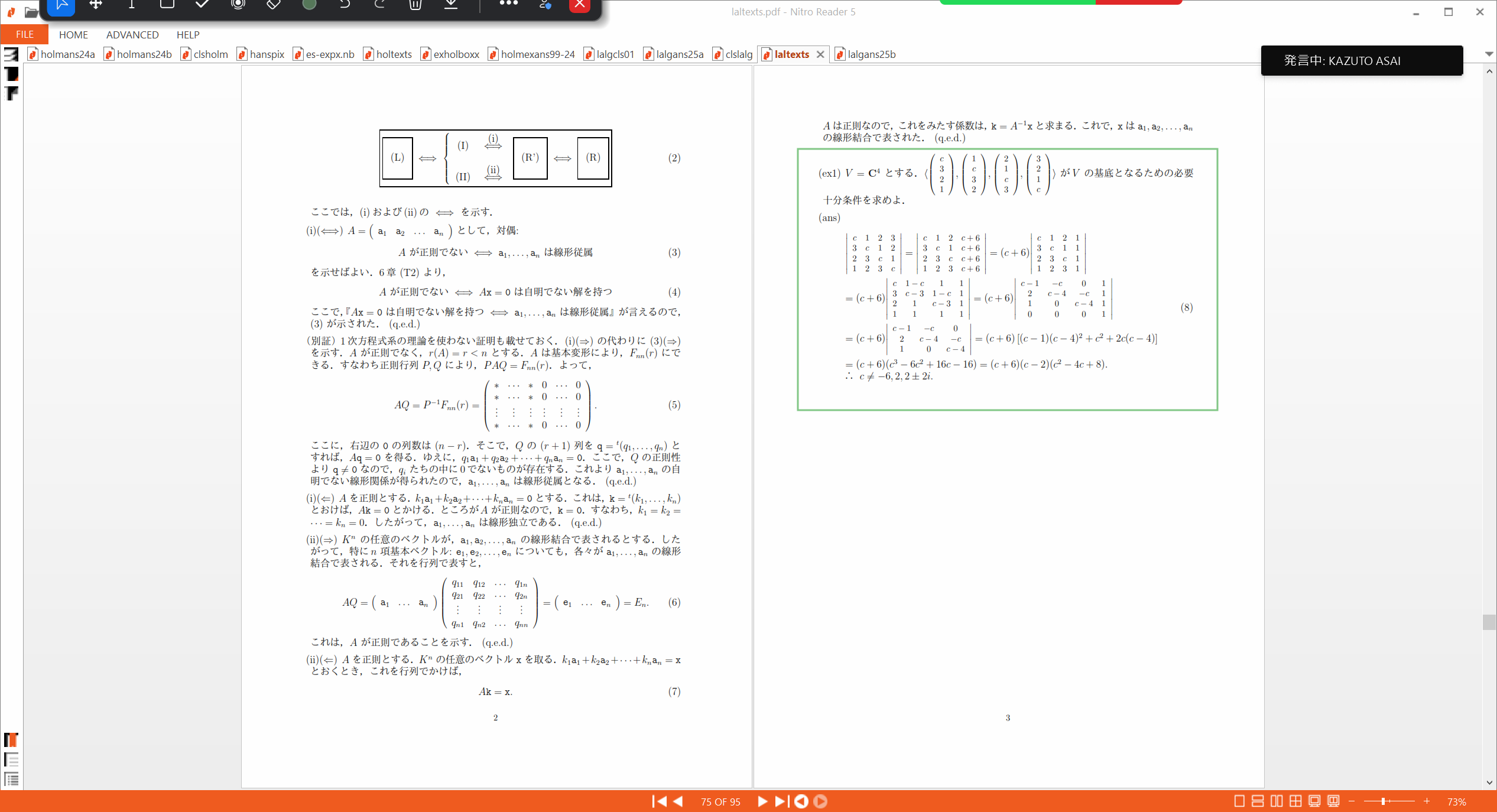Open the clsholm document tab
Screen dimensions: 1497x812
204,54
